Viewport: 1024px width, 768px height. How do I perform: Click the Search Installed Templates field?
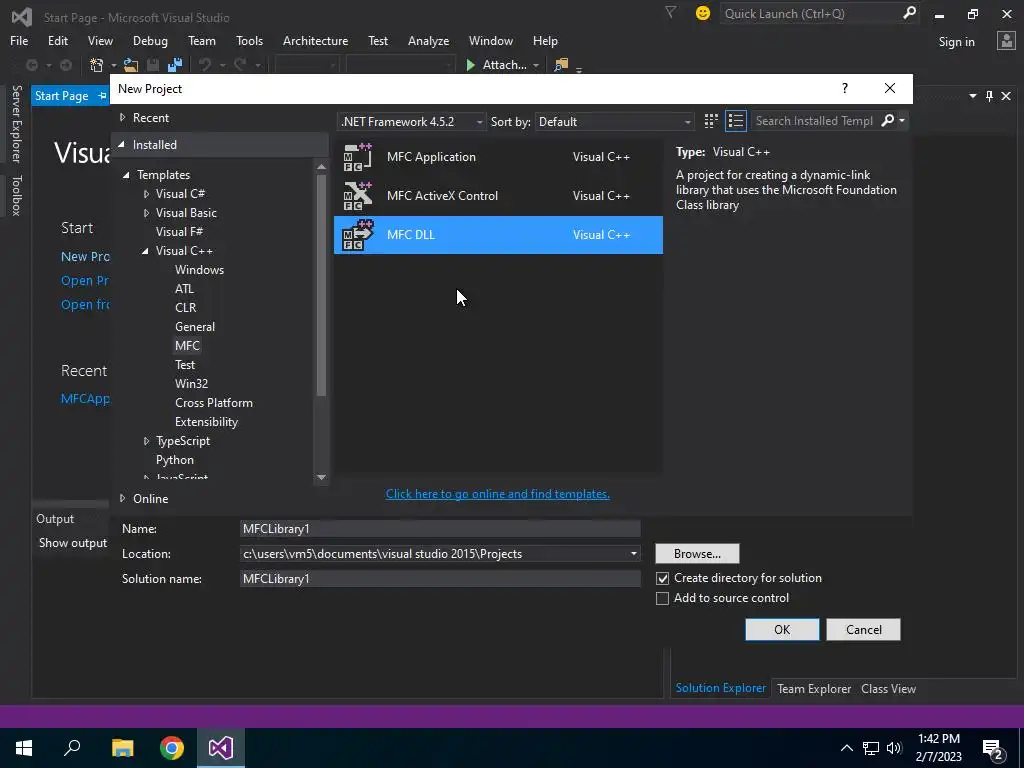click(x=814, y=121)
